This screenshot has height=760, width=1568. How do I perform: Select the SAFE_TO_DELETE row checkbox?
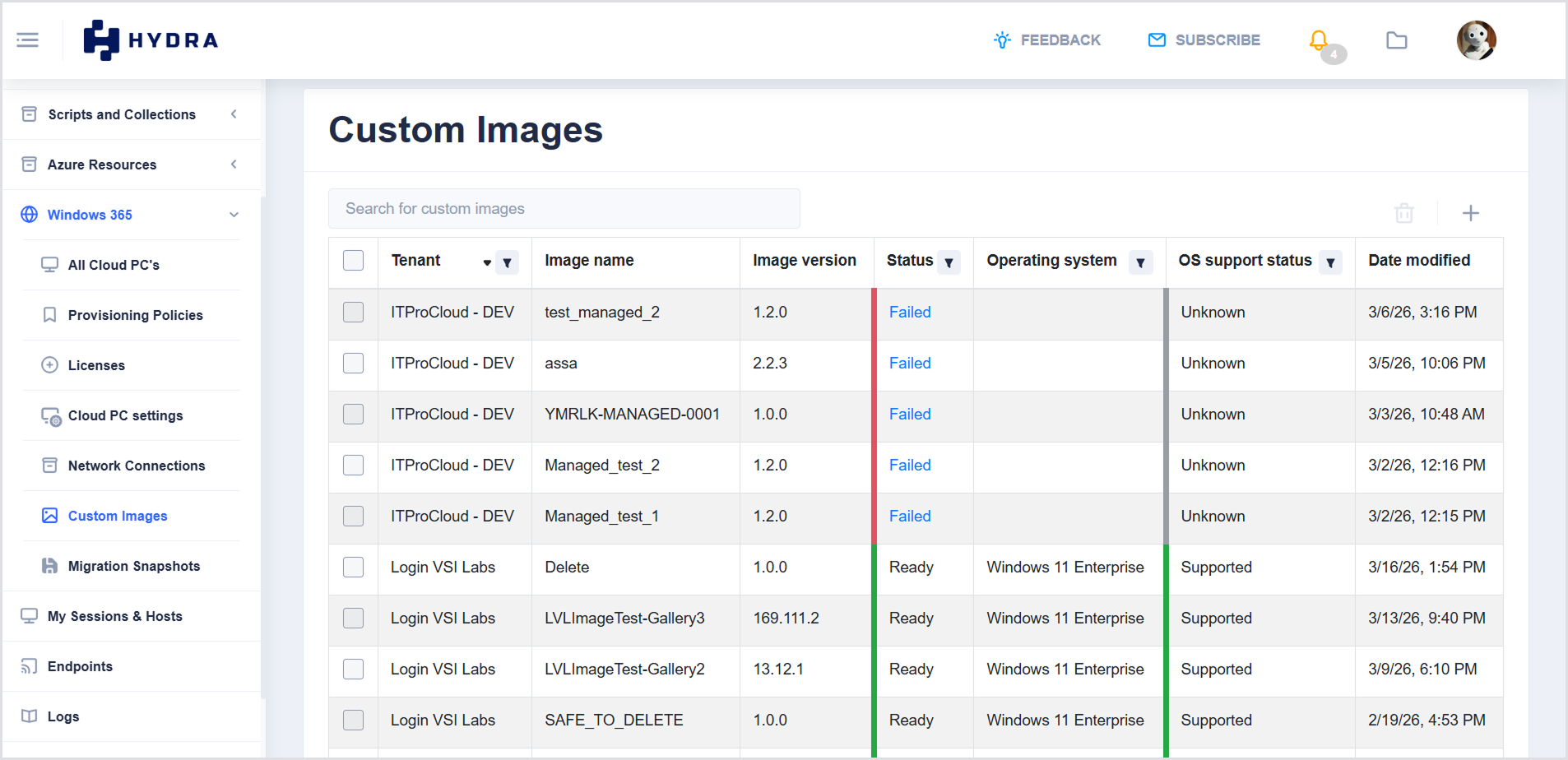(353, 721)
